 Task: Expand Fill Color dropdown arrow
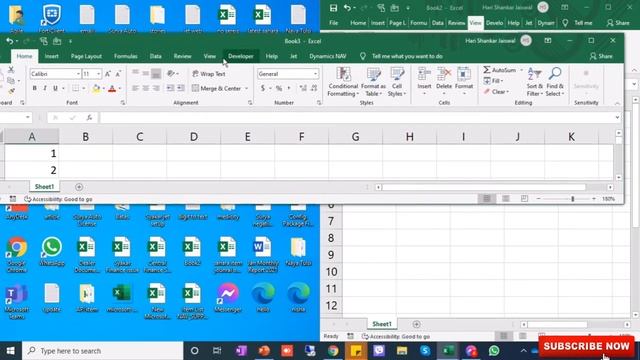[x=103, y=89]
